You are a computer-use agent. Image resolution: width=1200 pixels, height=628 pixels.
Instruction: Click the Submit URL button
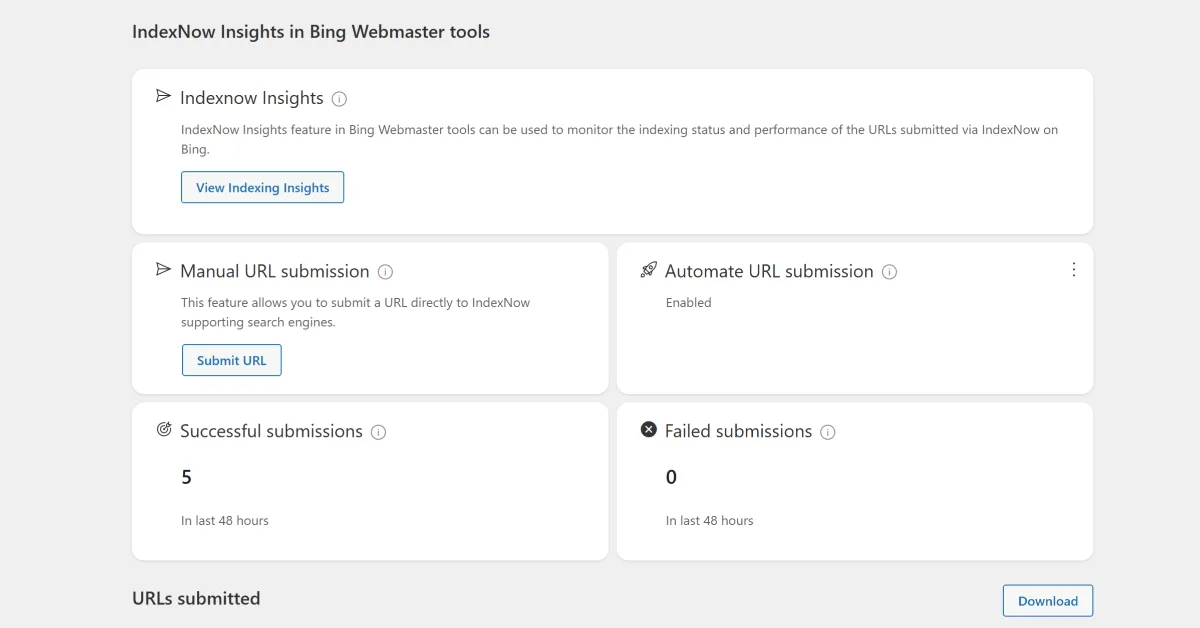tap(231, 360)
